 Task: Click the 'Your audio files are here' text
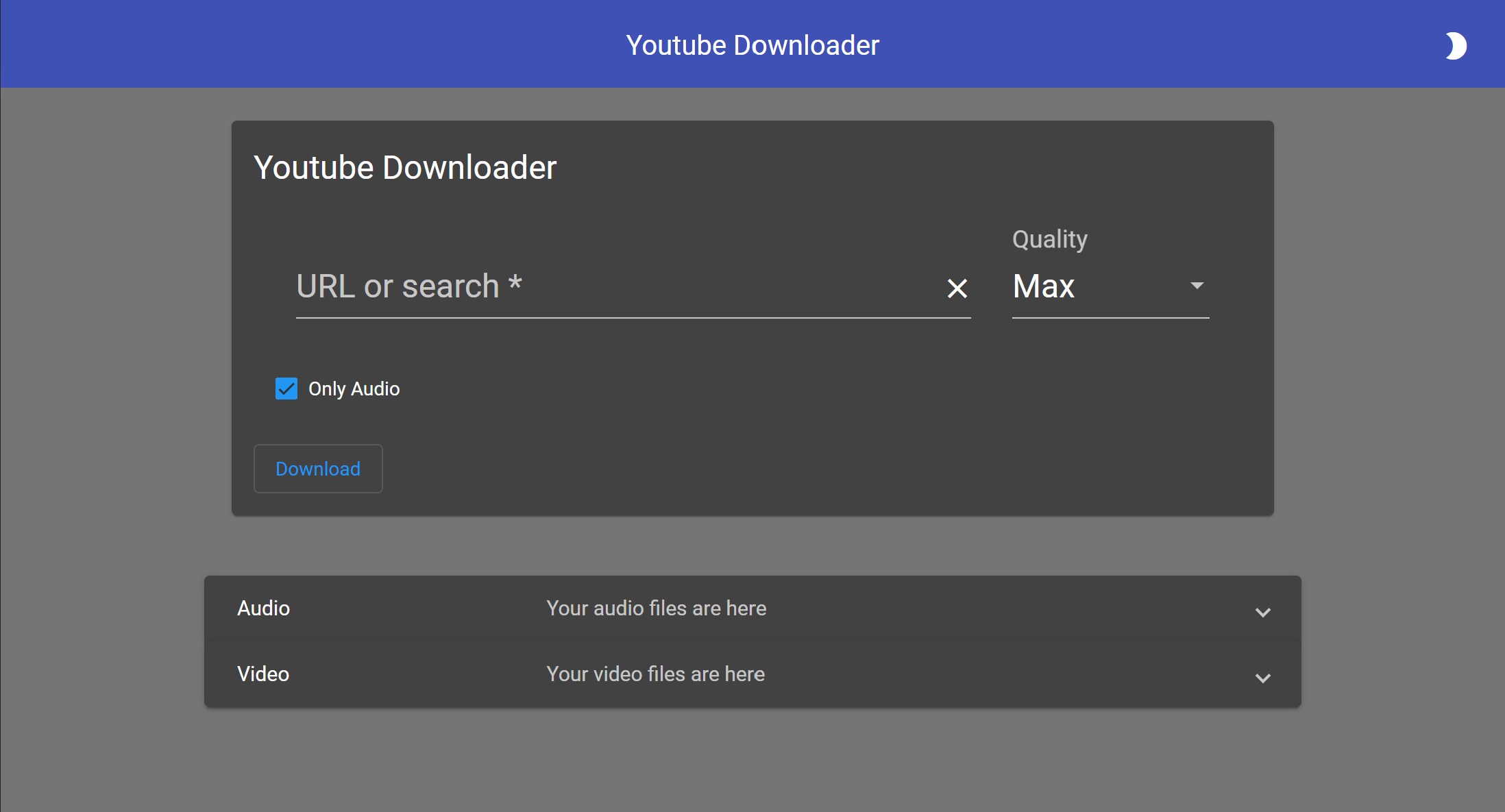pos(656,608)
